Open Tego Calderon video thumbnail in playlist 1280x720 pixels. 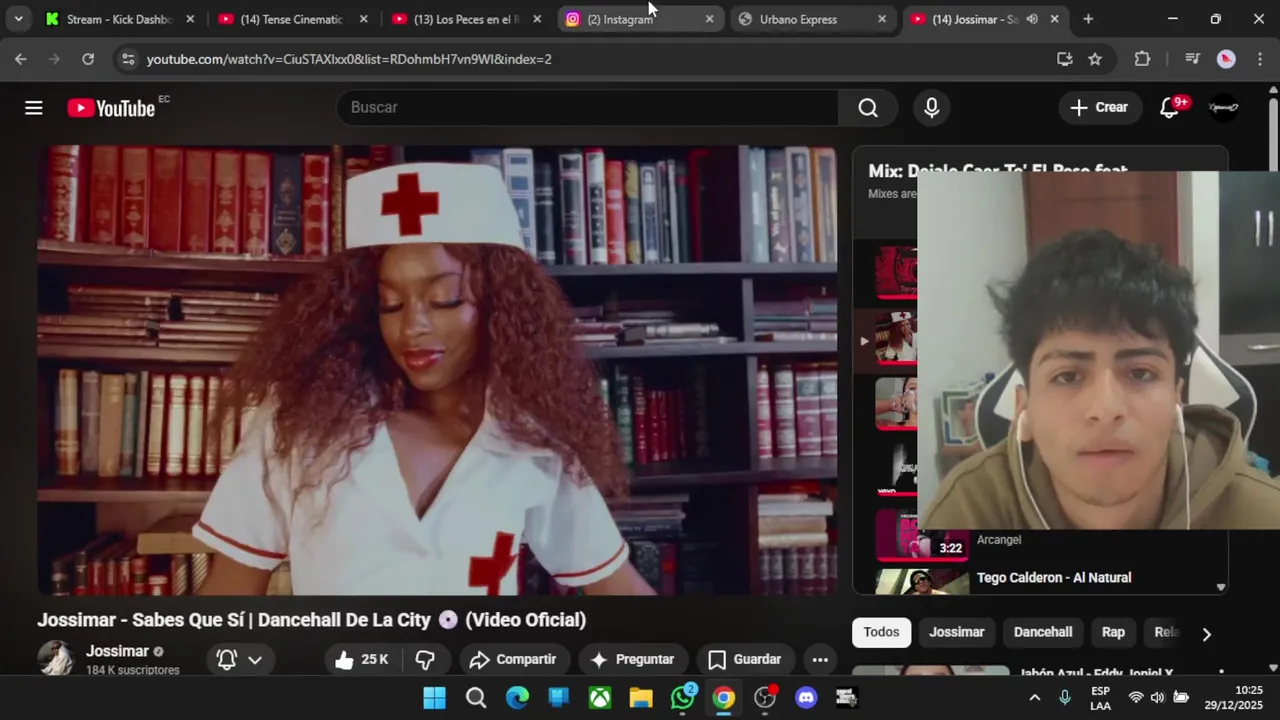tap(922, 581)
